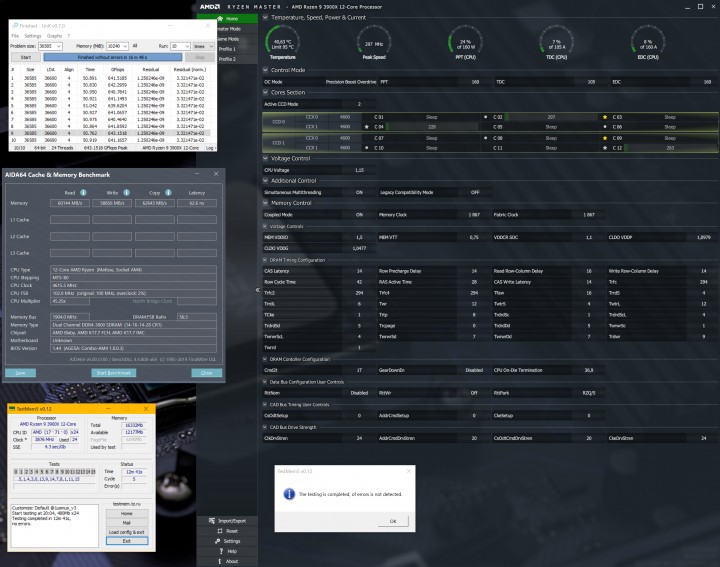Collapse the Temperature, Speed, Power & Current section

click(x=265, y=17)
